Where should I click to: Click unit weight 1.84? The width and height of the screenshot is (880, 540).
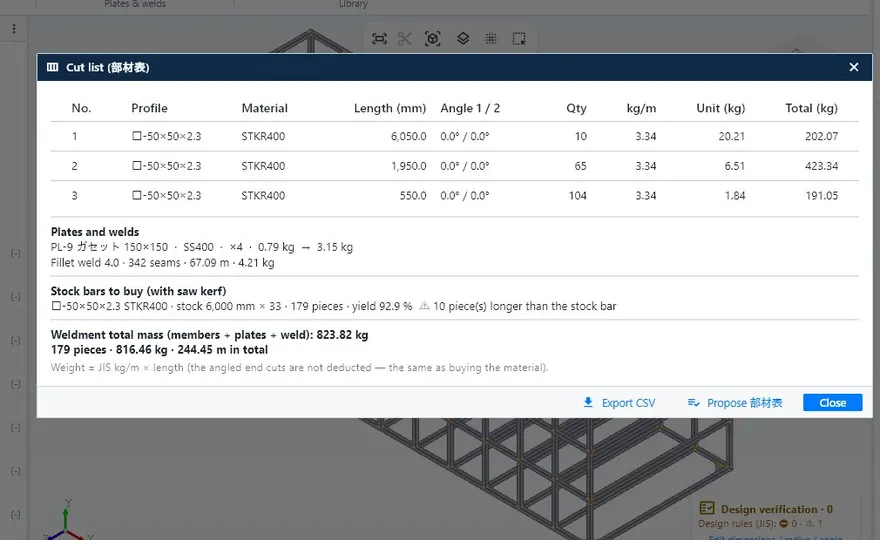tap(735, 196)
